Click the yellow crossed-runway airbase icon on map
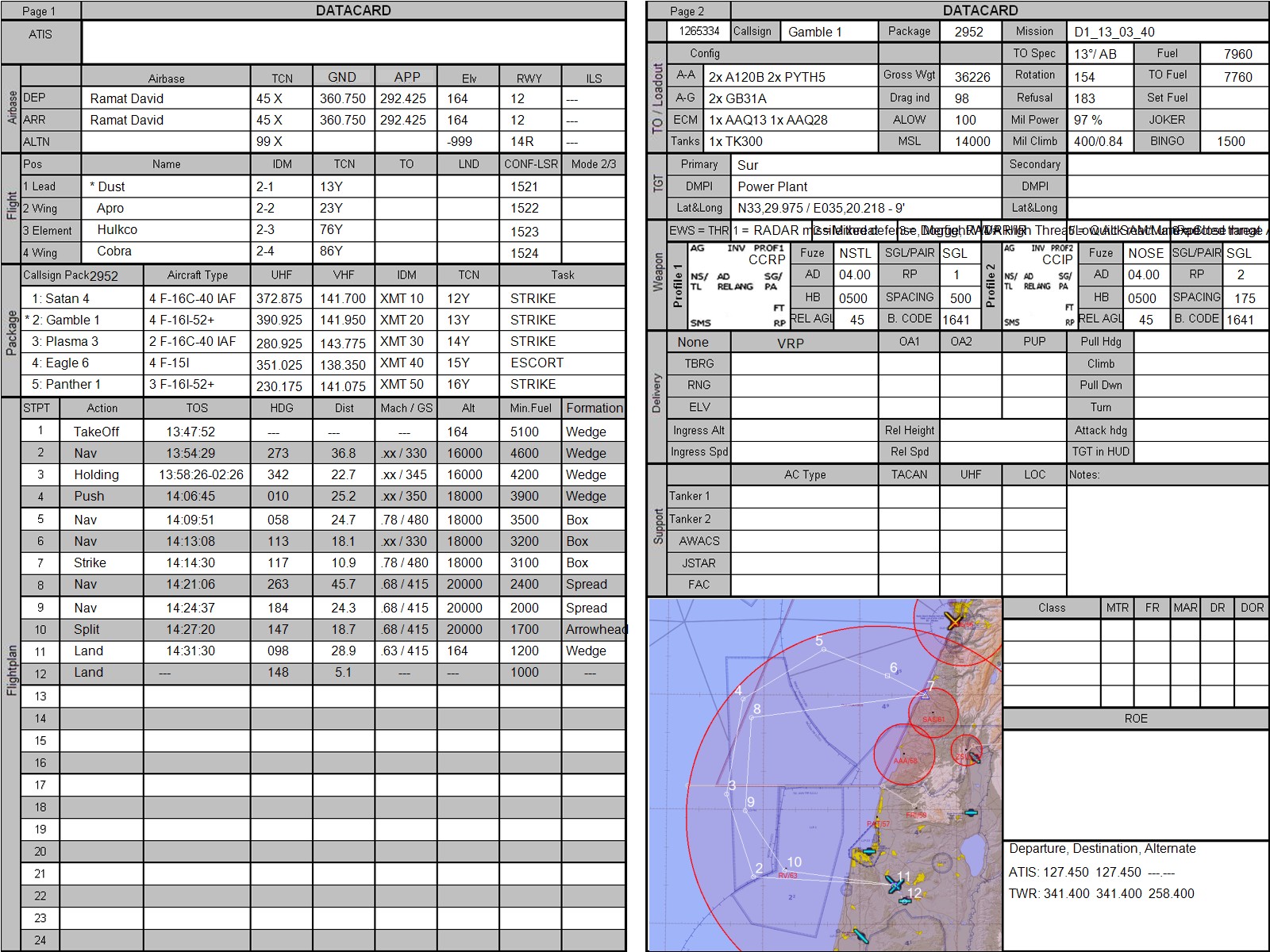The width and height of the screenshot is (1270, 952). pyautogui.click(x=955, y=620)
